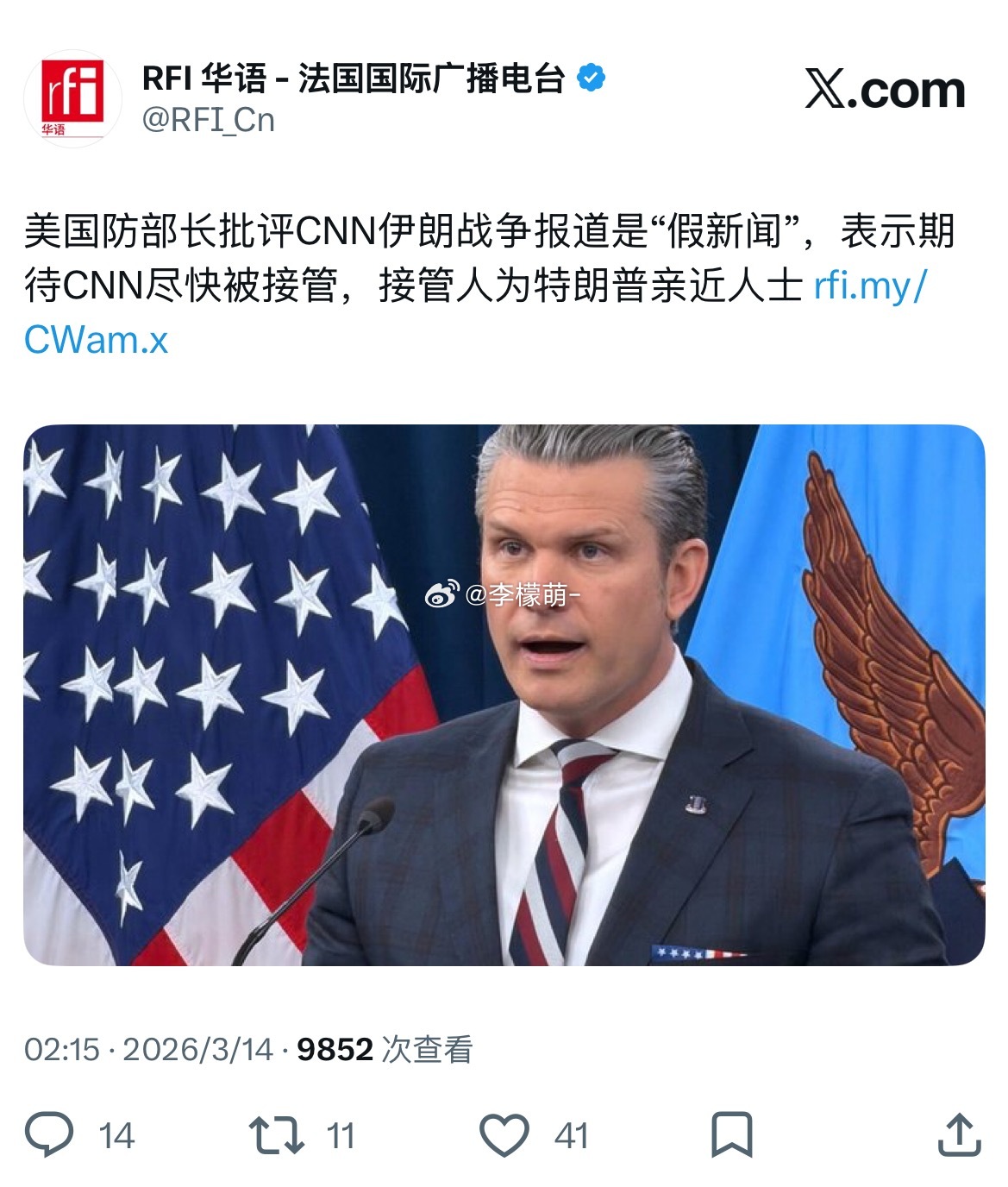Click the blue verified badge
The image size is (1008, 1187).
point(590,79)
